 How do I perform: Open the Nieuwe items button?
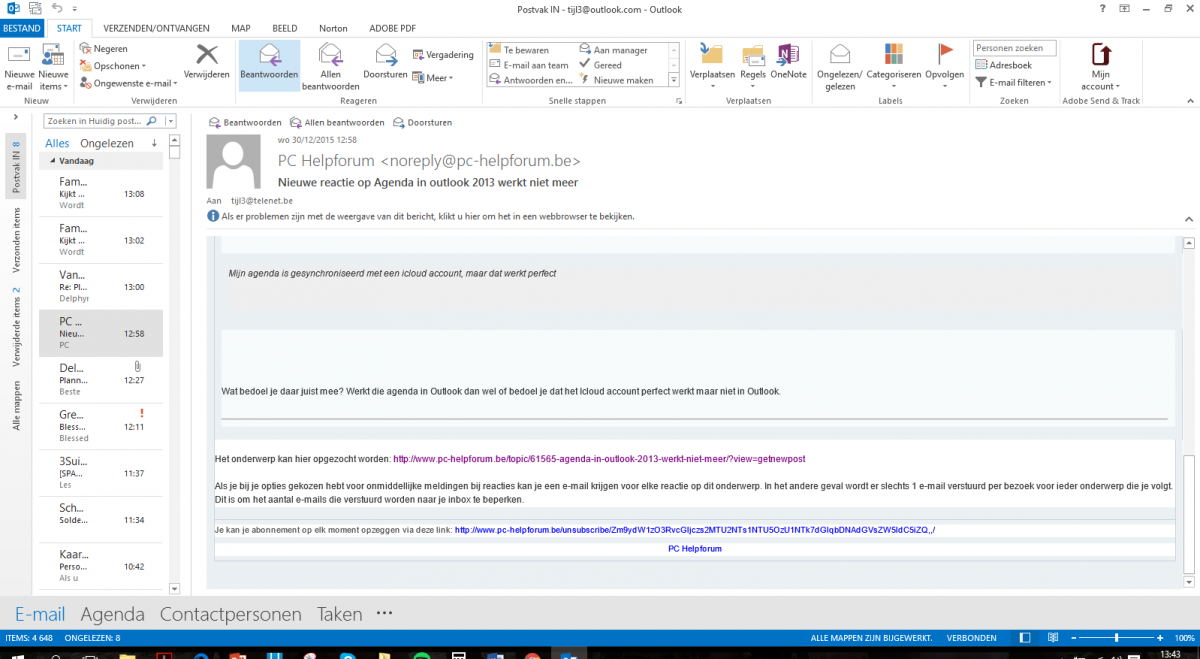54,68
